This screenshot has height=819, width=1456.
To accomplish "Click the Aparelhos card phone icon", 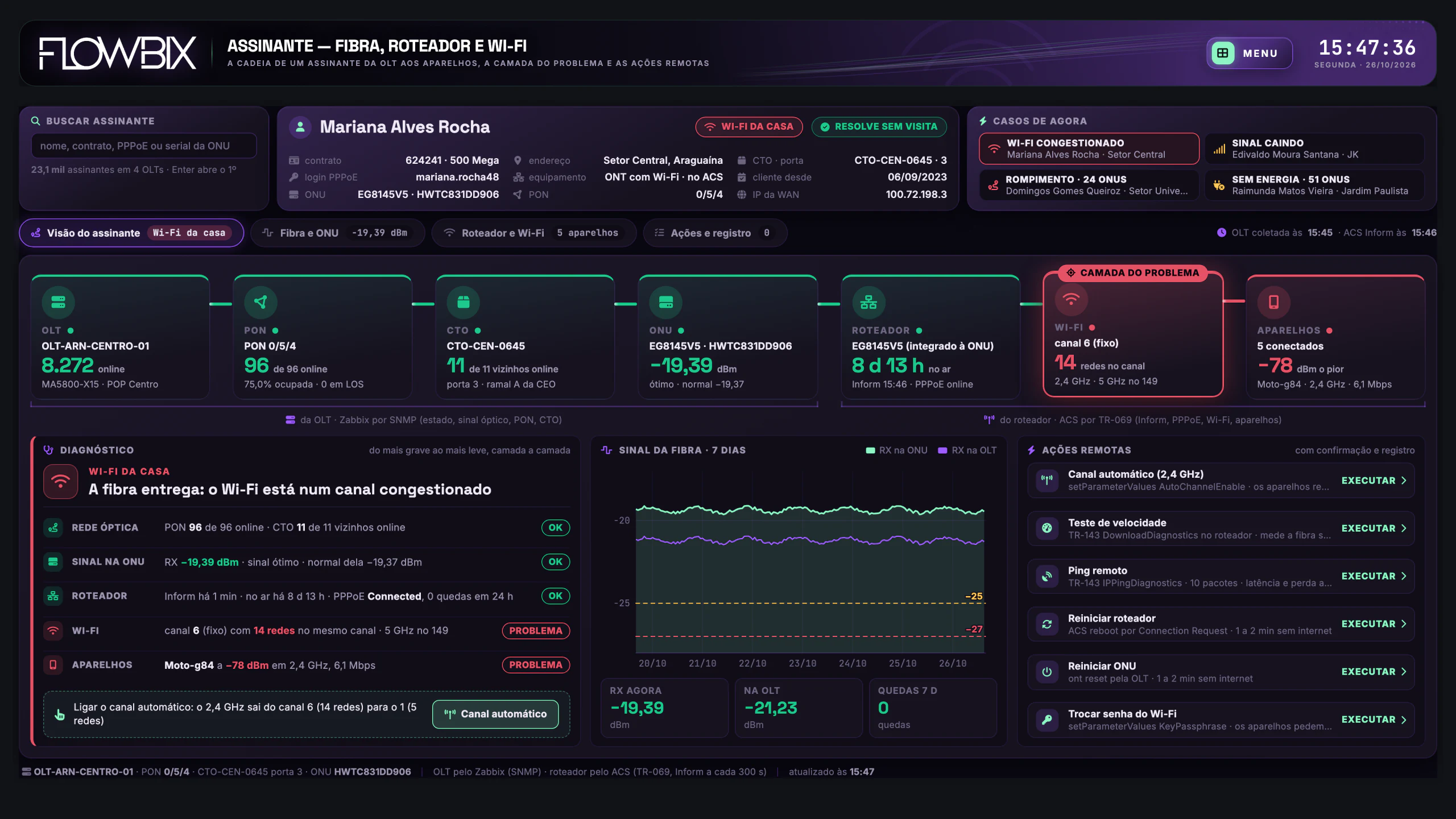I will pos(1273,302).
